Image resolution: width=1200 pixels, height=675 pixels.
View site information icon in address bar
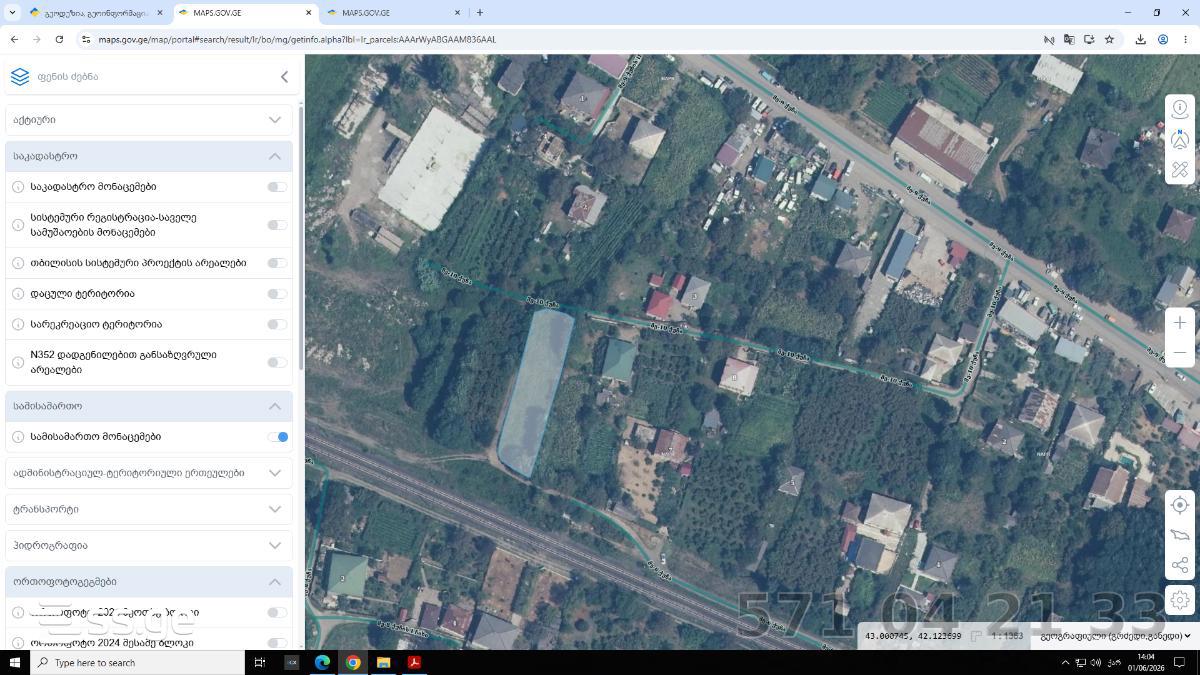pos(85,39)
